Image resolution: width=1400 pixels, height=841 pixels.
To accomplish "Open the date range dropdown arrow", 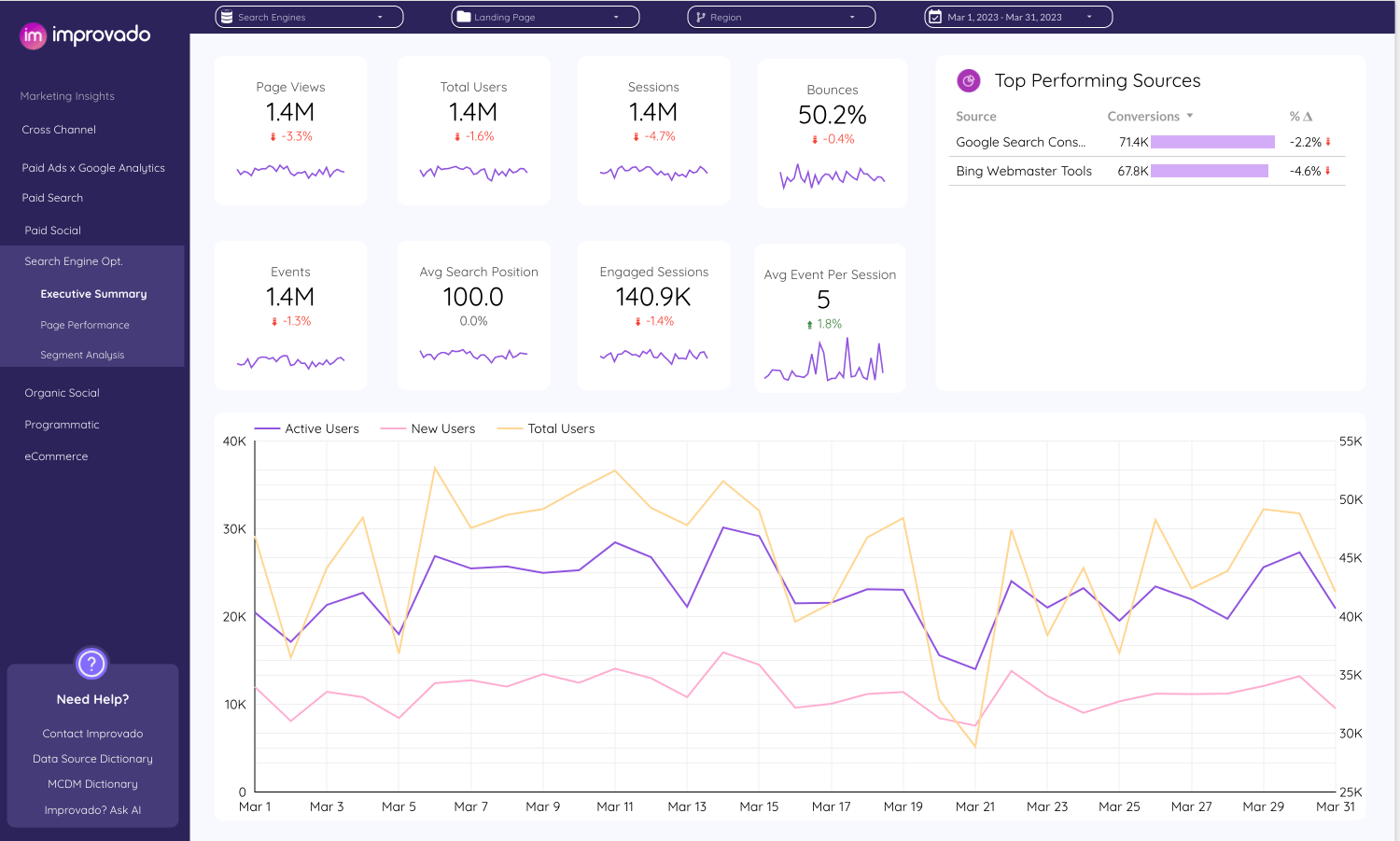I will tap(1089, 17).
